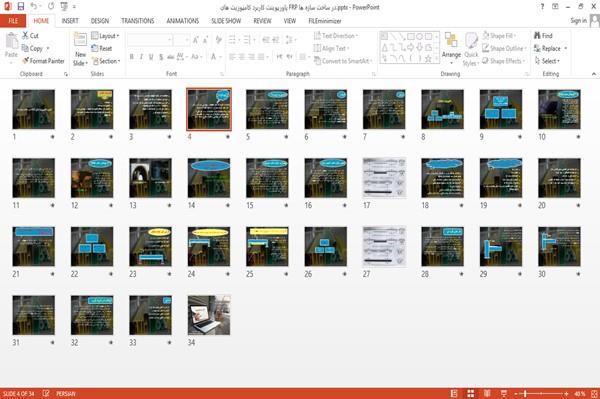Click PERSIAN language indicator in status bar
This screenshot has width=600, height=399.
tap(66, 393)
